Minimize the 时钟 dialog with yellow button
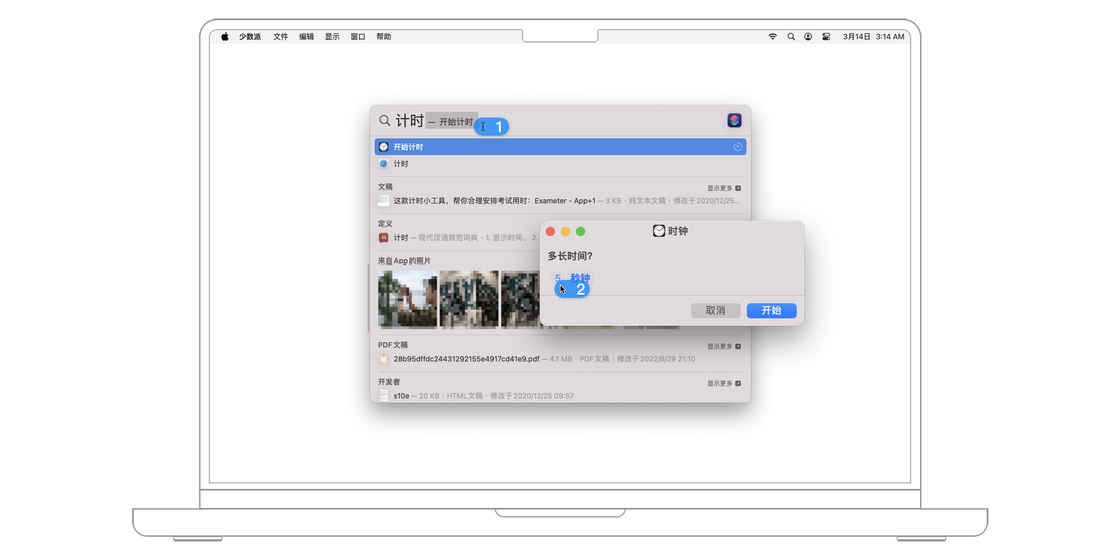The height and width of the screenshot is (560, 1120). click(565, 231)
